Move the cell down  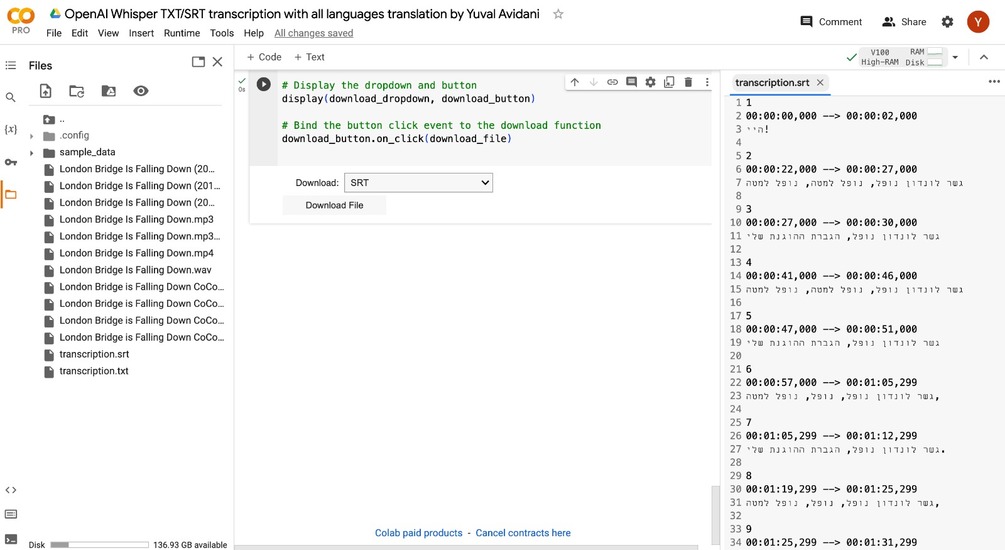(594, 82)
